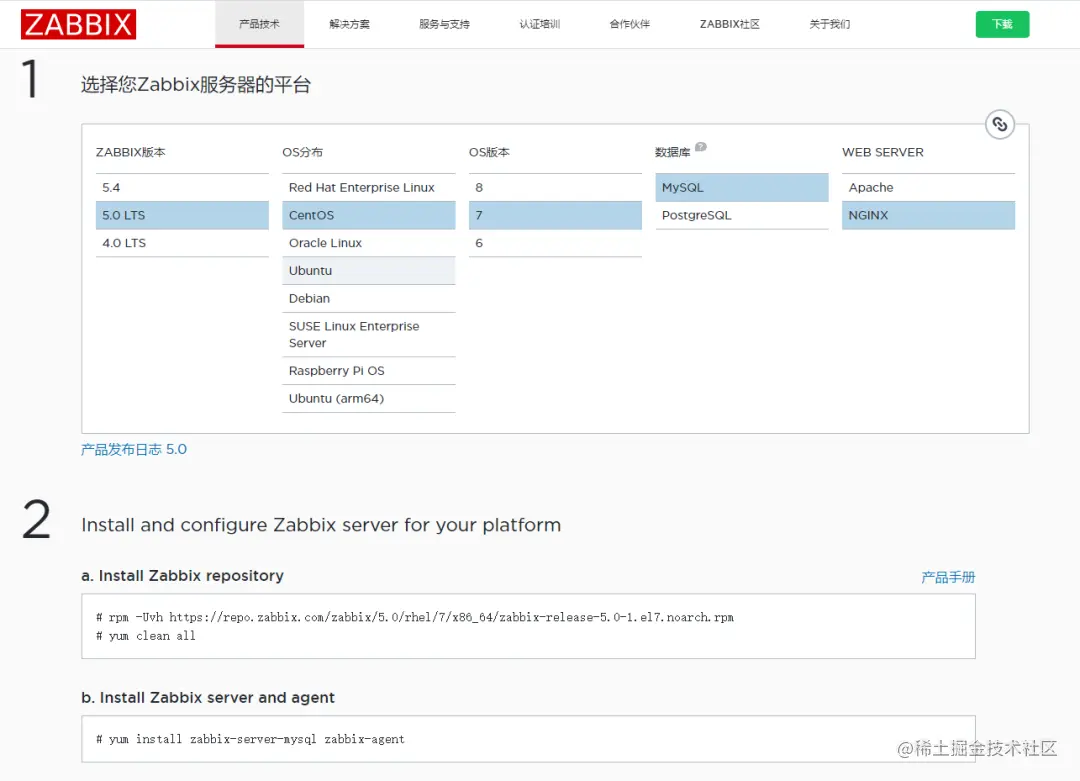Choose CentOS as OS distribution
The height and width of the screenshot is (781, 1080).
(368, 215)
